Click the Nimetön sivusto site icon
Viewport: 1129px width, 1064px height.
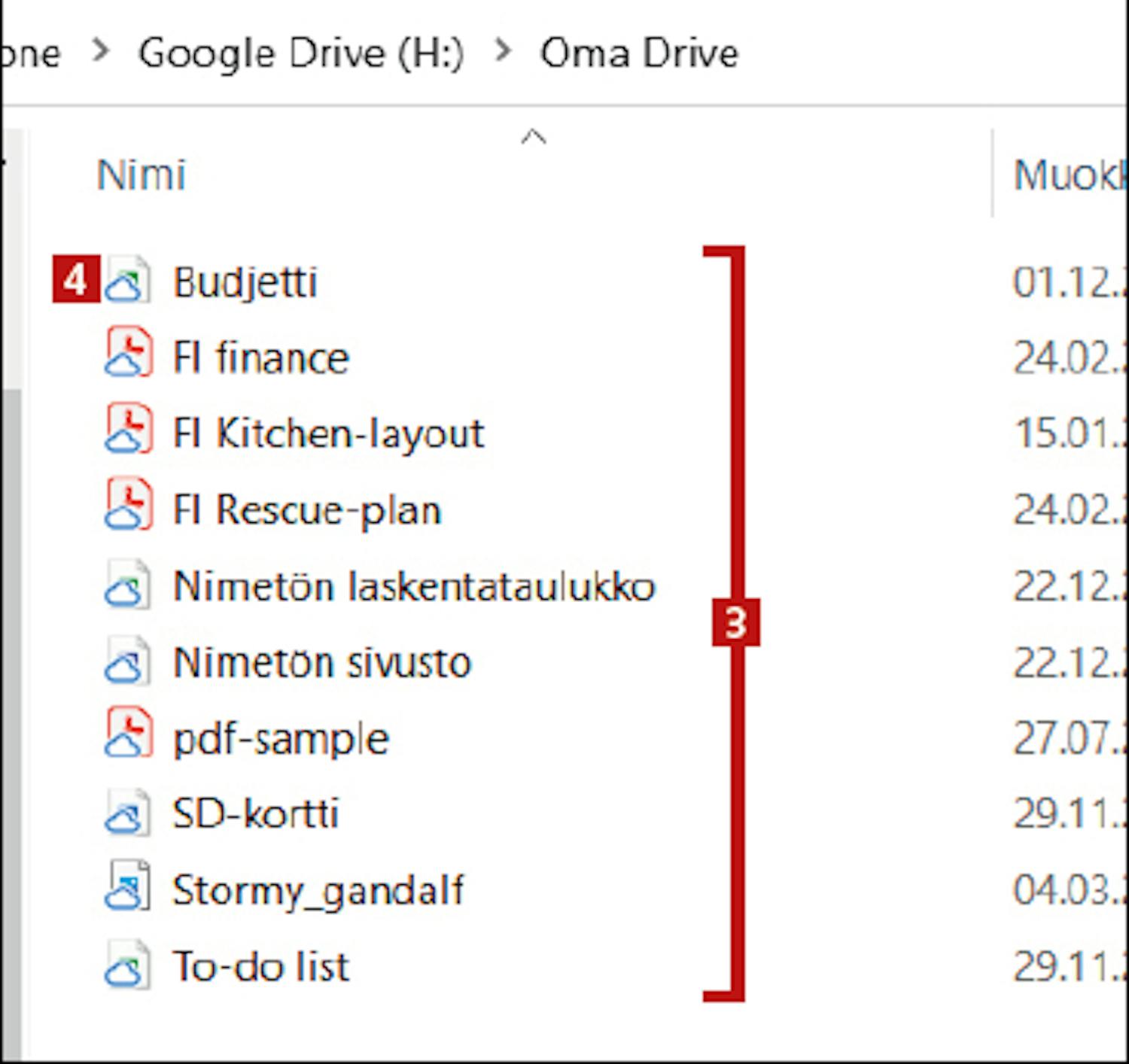tap(127, 662)
